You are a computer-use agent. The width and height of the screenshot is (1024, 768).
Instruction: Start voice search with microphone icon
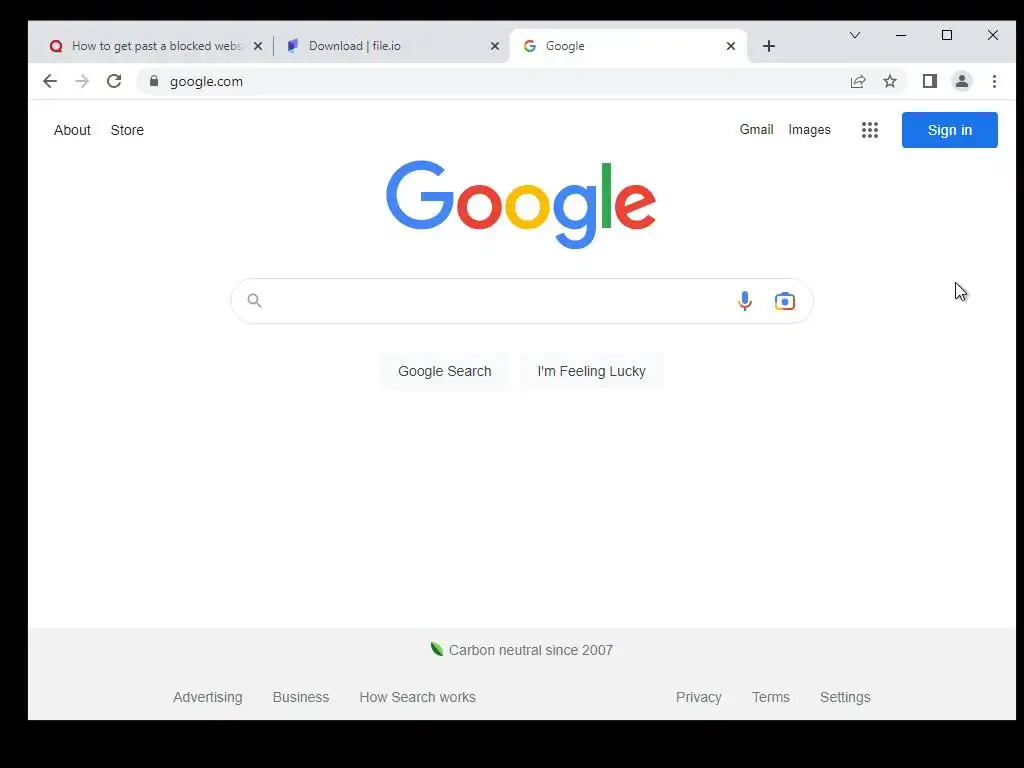pyautogui.click(x=744, y=301)
